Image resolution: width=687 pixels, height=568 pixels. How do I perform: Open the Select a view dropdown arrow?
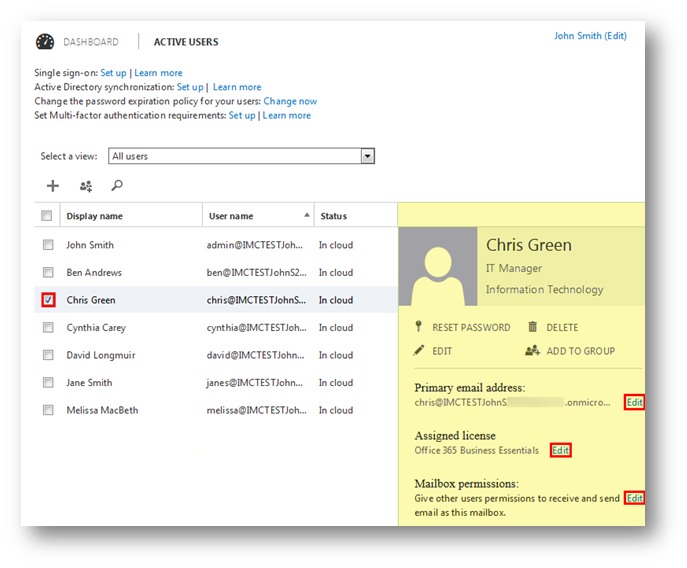click(x=367, y=156)
